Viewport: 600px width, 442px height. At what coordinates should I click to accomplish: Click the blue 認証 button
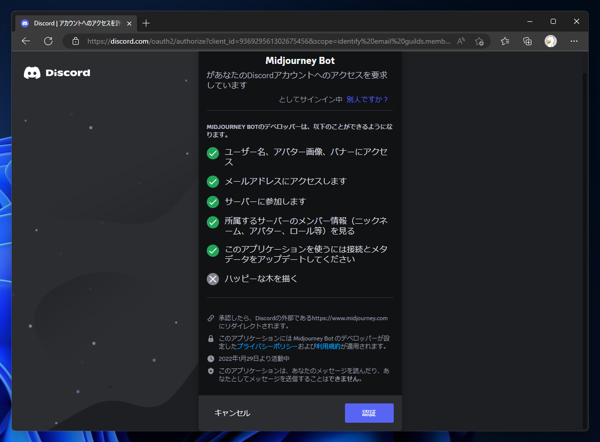pos(369,413)
